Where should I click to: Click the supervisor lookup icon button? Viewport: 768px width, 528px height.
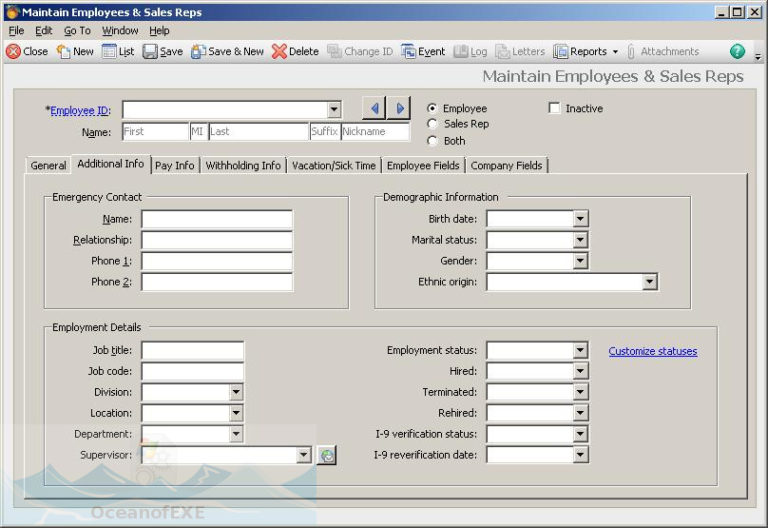click(x=327, y=455)
